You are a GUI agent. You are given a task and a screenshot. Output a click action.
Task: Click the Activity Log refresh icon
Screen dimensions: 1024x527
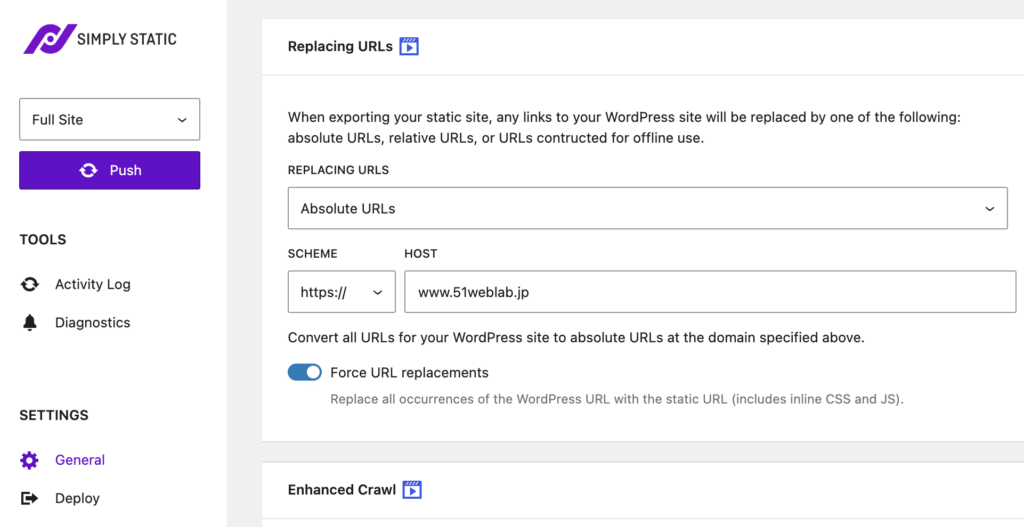click(x=30, y=284)
